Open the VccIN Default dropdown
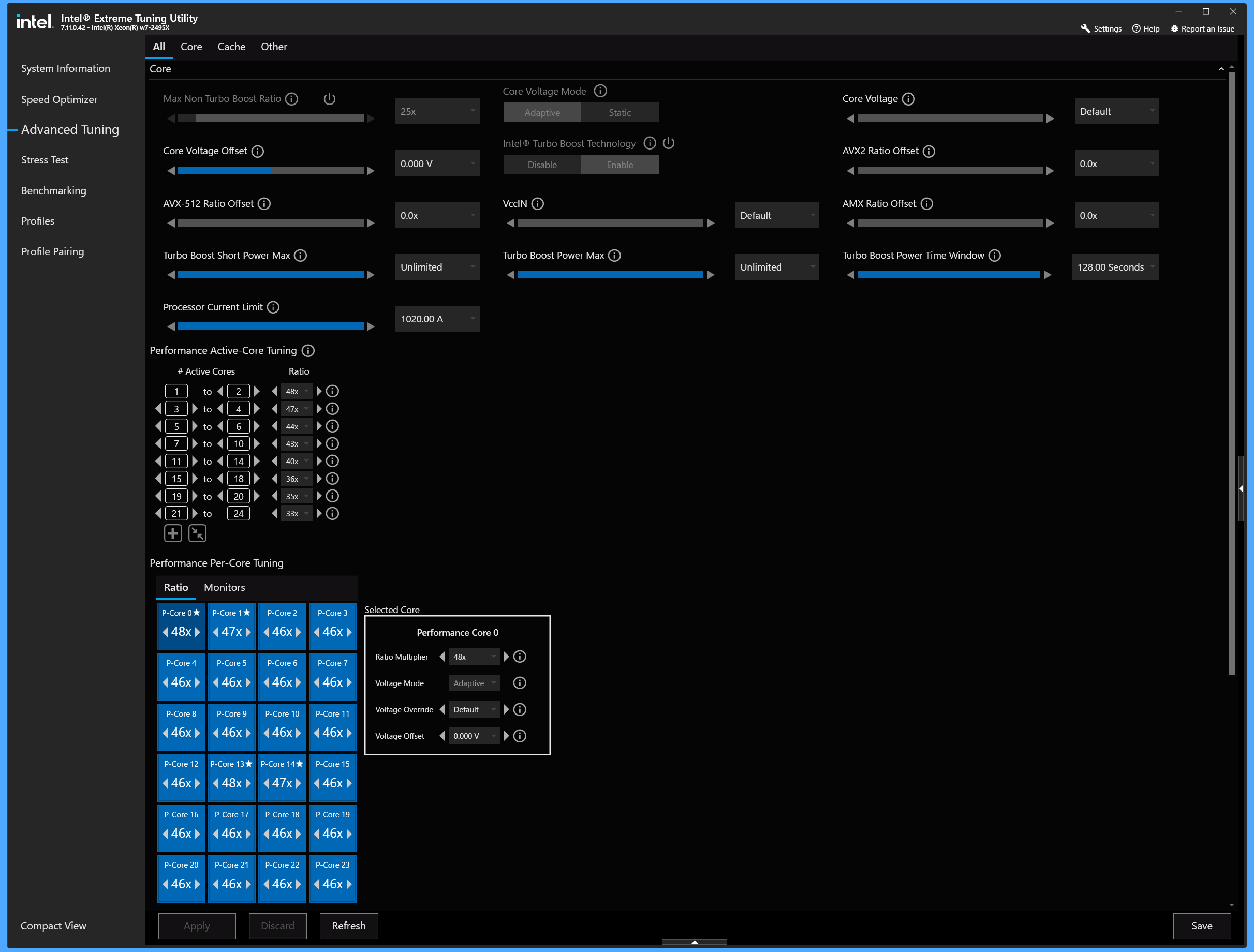The image size is (1254, 952). pyautogui.click(x=777, y=215)
